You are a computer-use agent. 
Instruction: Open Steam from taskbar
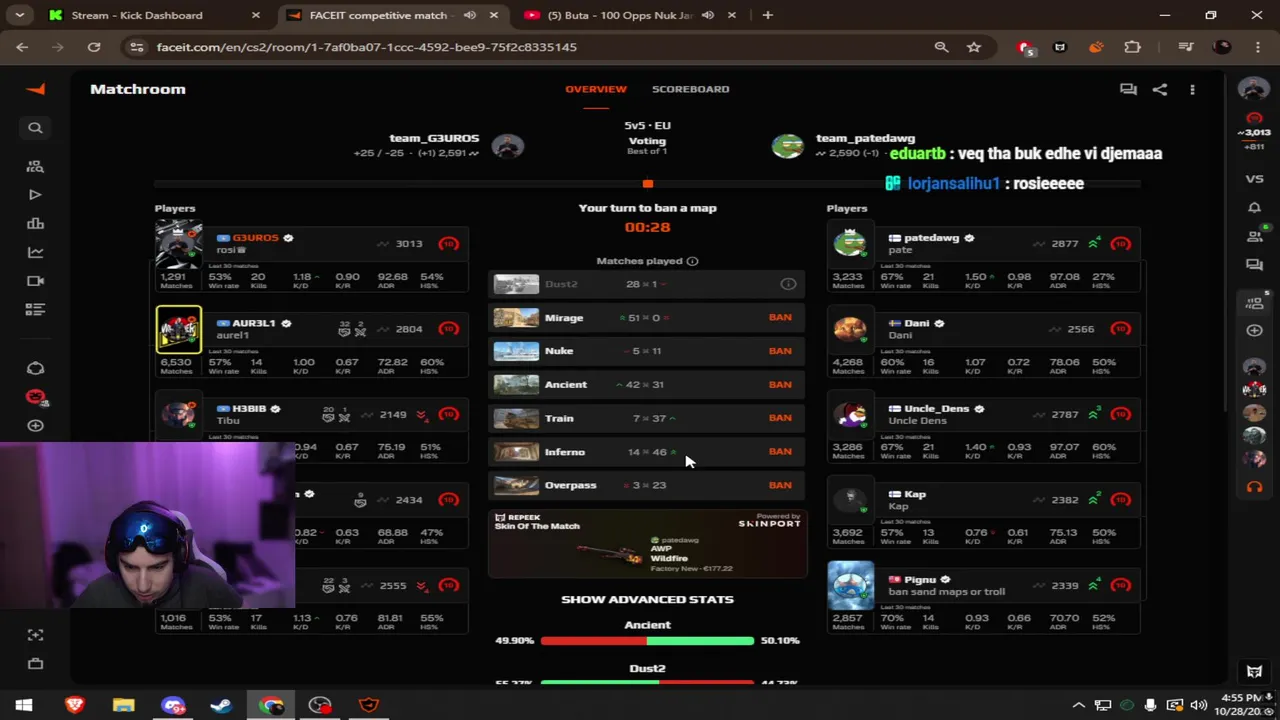click(x=221, y=705)
